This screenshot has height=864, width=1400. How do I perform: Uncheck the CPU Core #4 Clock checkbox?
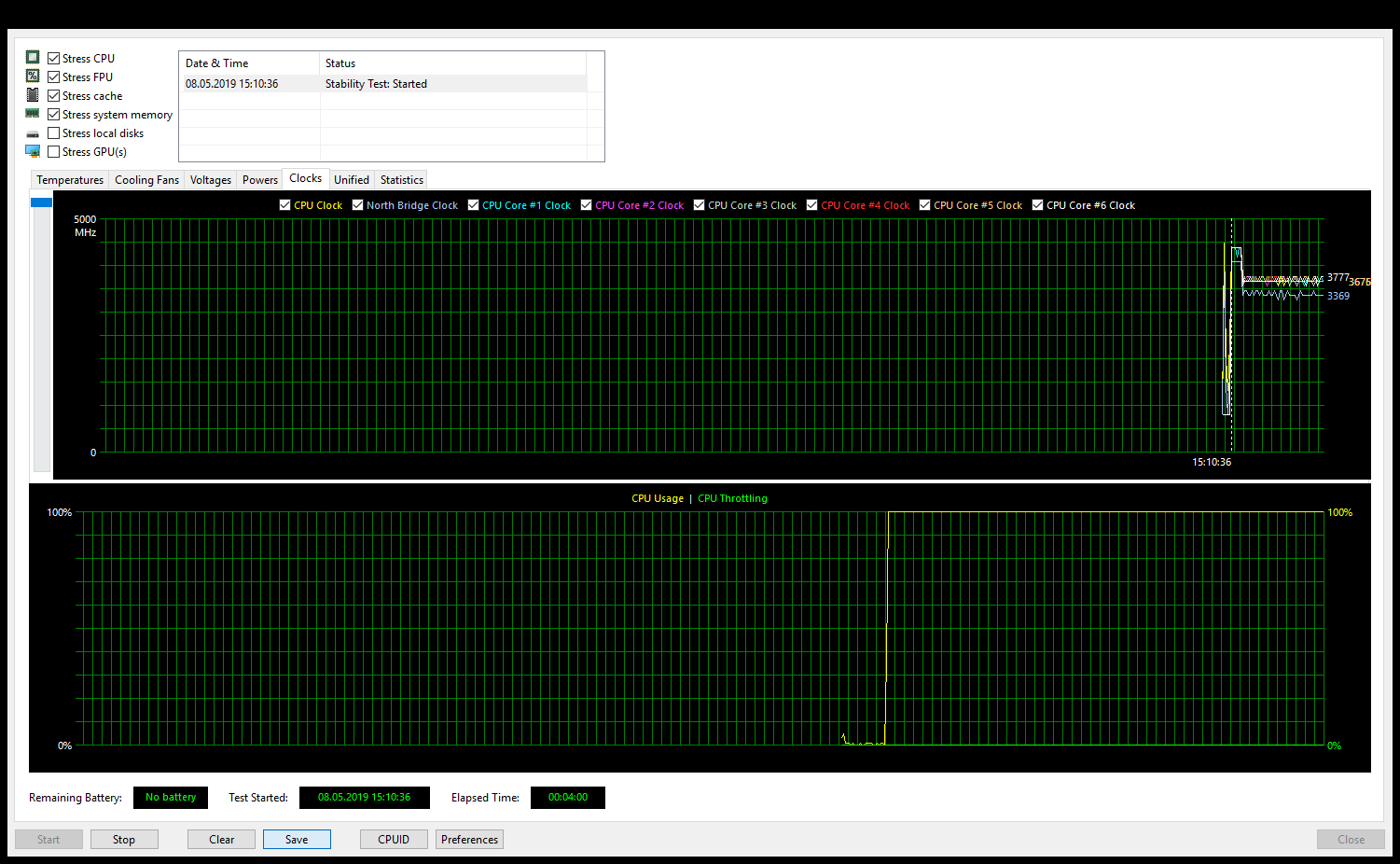click(811, 204)
